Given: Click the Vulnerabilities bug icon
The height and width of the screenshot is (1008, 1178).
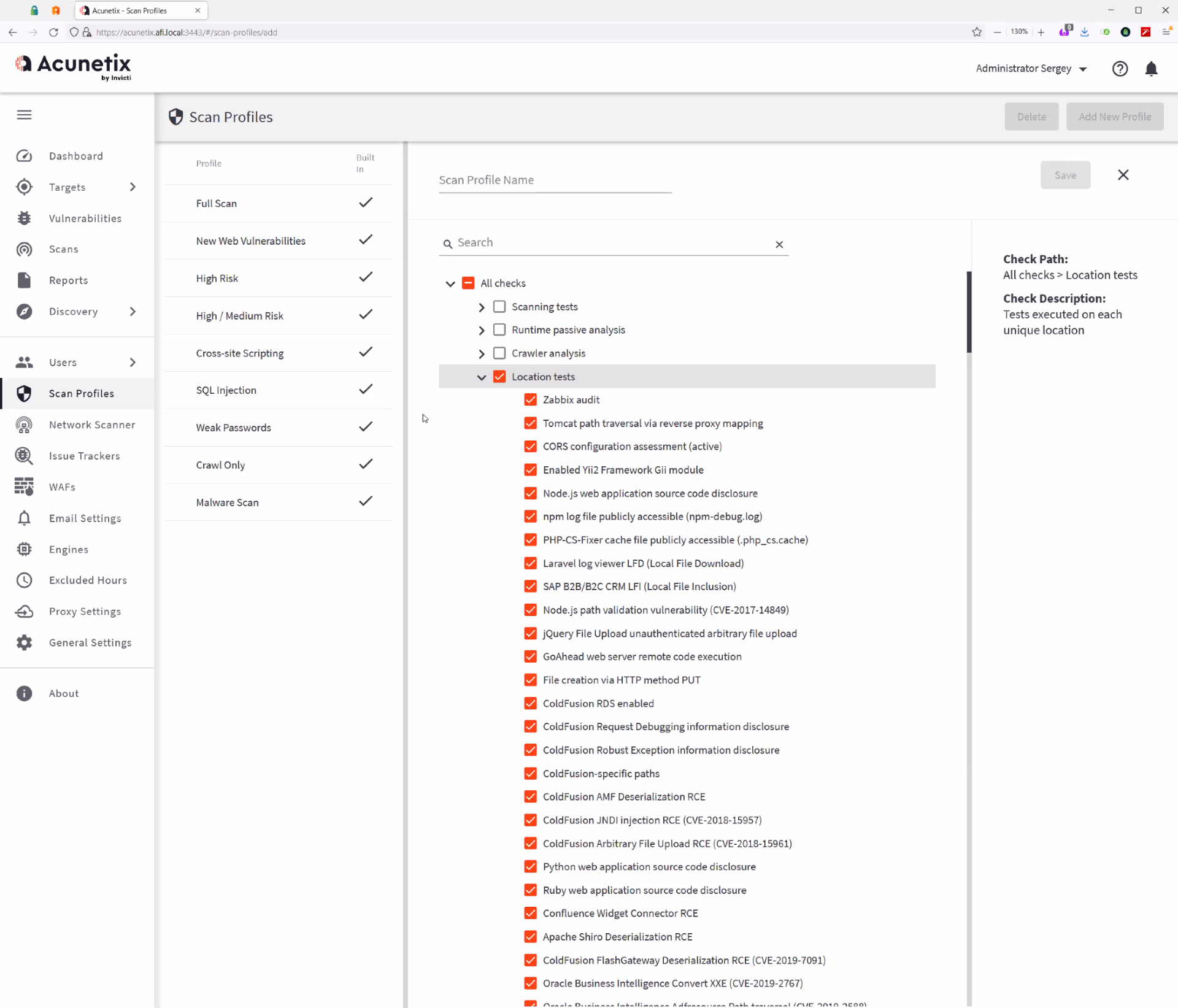Looking at the screenshot, I should (24, 218).
